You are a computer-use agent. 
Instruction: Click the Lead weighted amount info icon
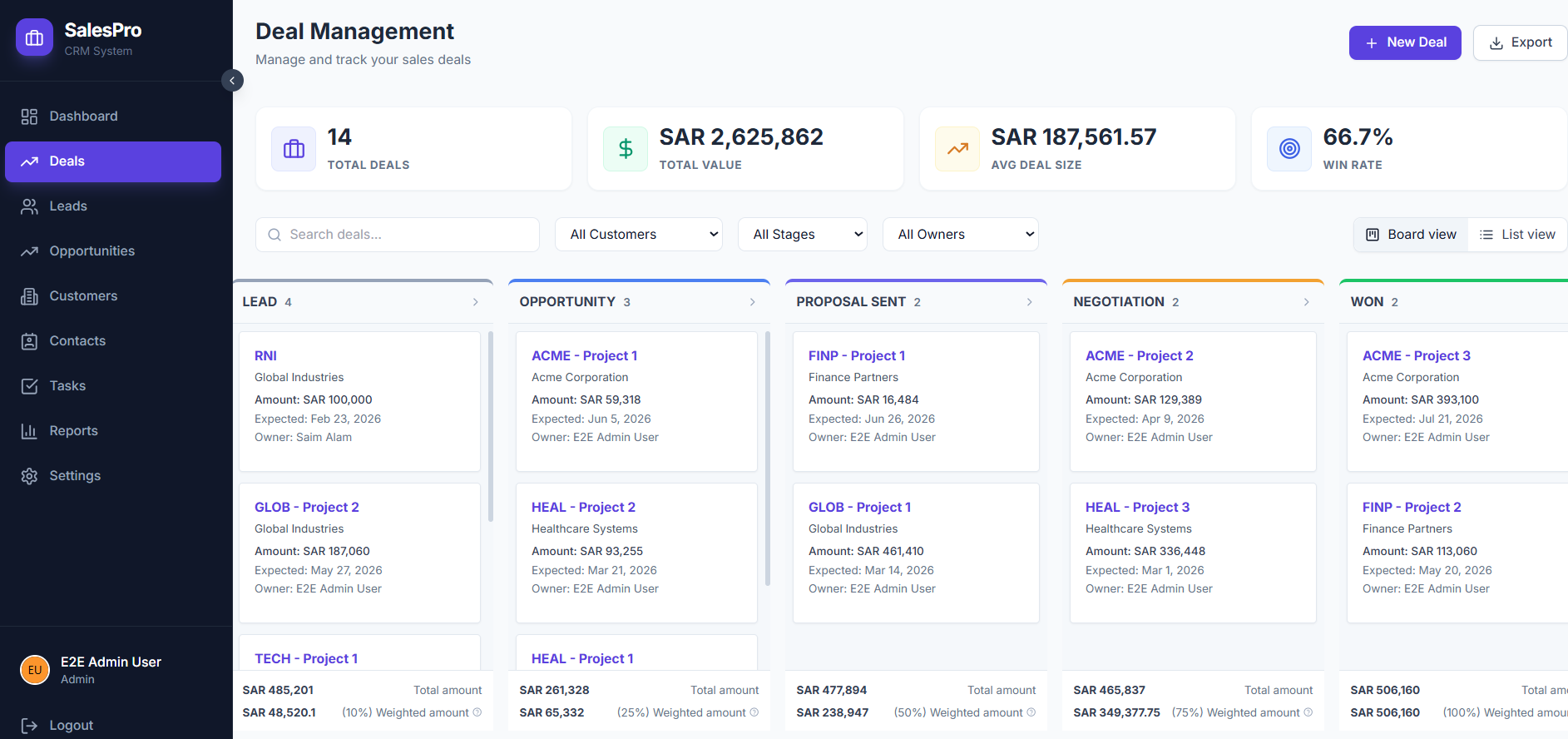click(477, 712)
